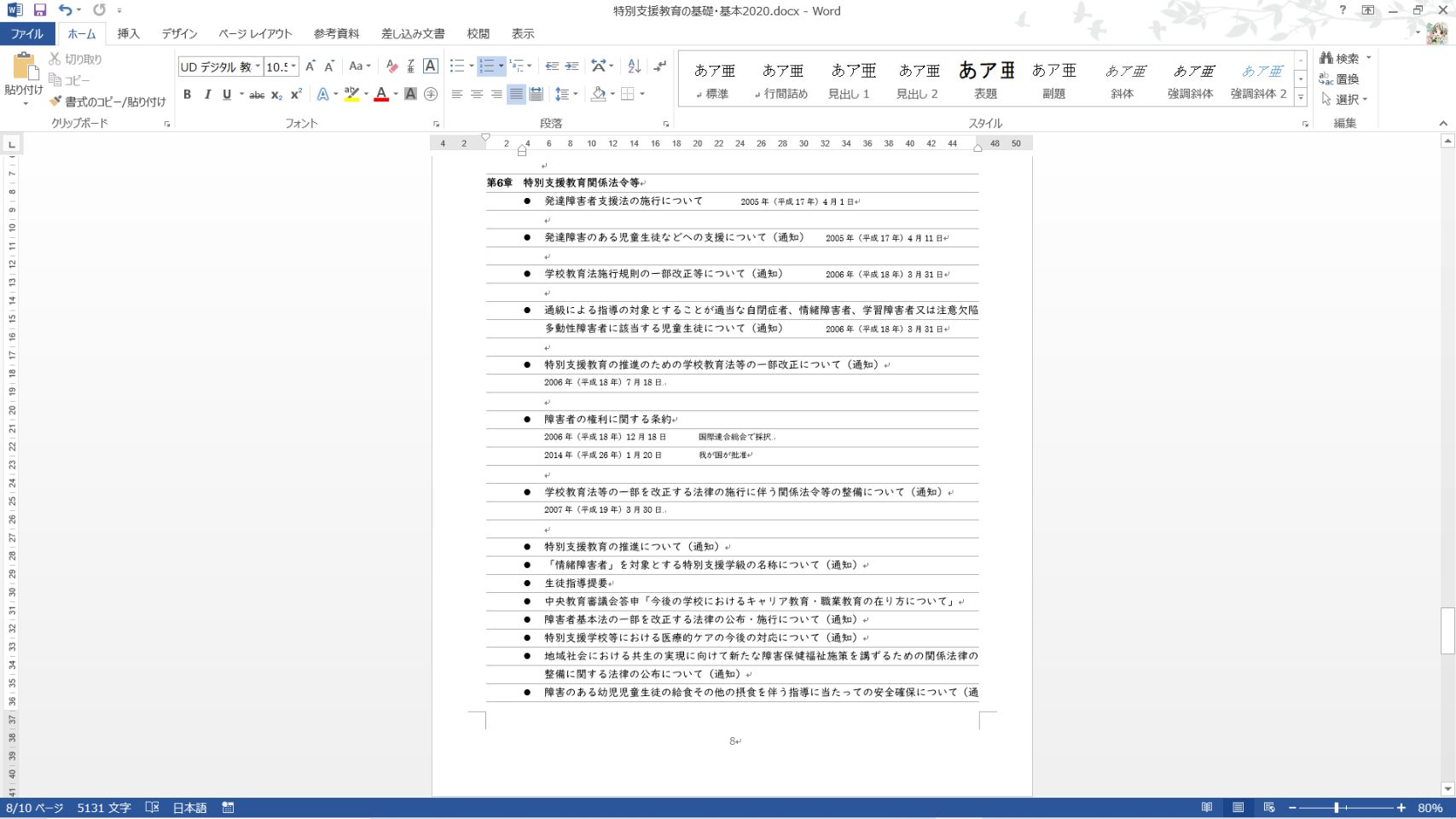1456x819 pixels.
Task: Center-align text with the alignment icon
Action: 477,95
